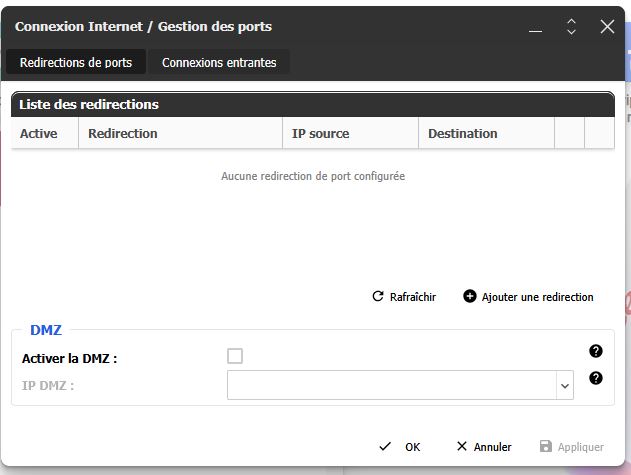Expand the IP DMZ dropdown arrow
Viewport: 631px width, 475px height.
pyautogui.click(x=564, y=385)
